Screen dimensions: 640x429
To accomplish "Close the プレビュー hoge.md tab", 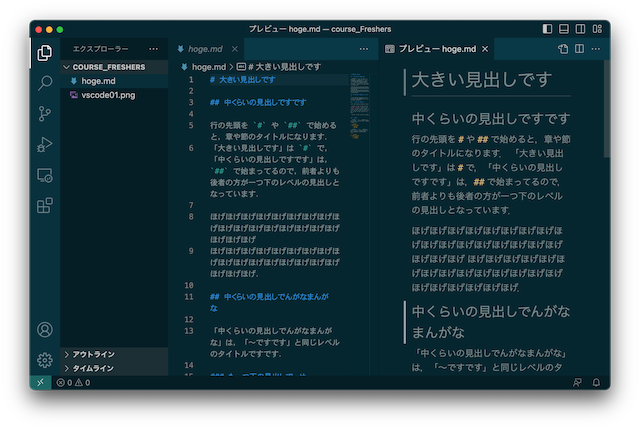I will [485, 49].
